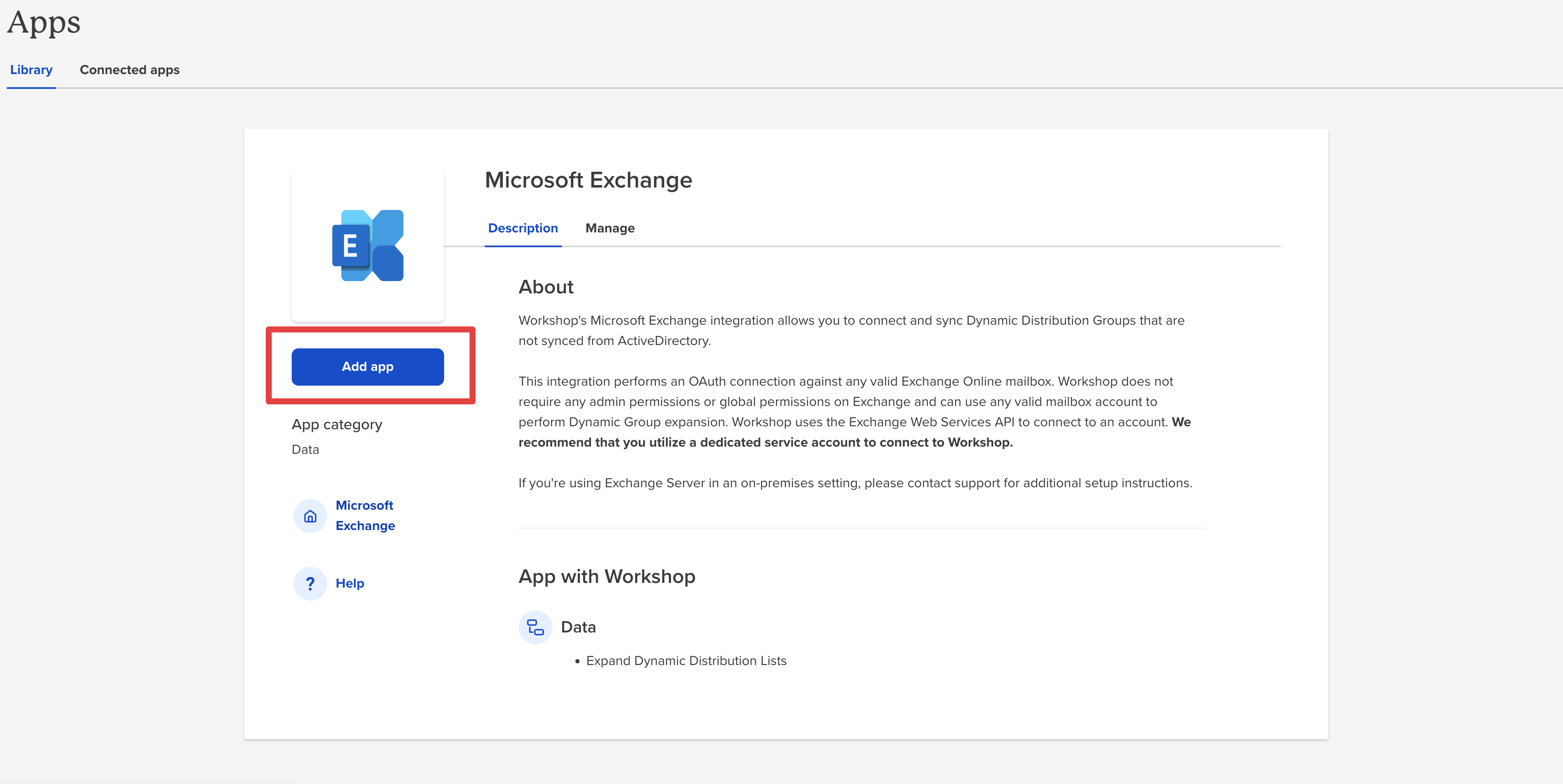
Task: Click the About section heading
Action: point(545,287)
